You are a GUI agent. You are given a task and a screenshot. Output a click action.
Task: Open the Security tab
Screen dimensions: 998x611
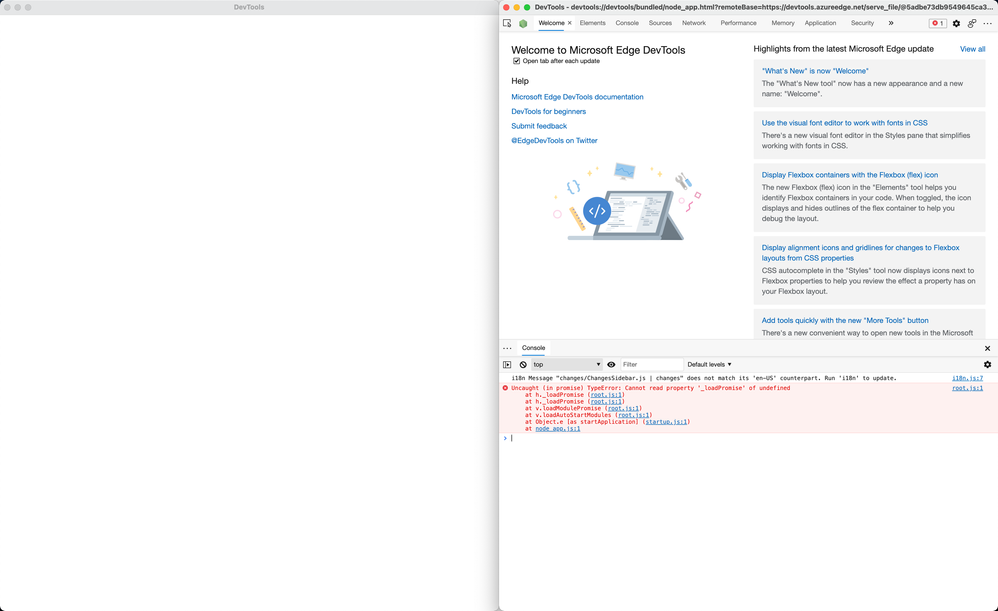pyautogui.click(x=862, y=23)
